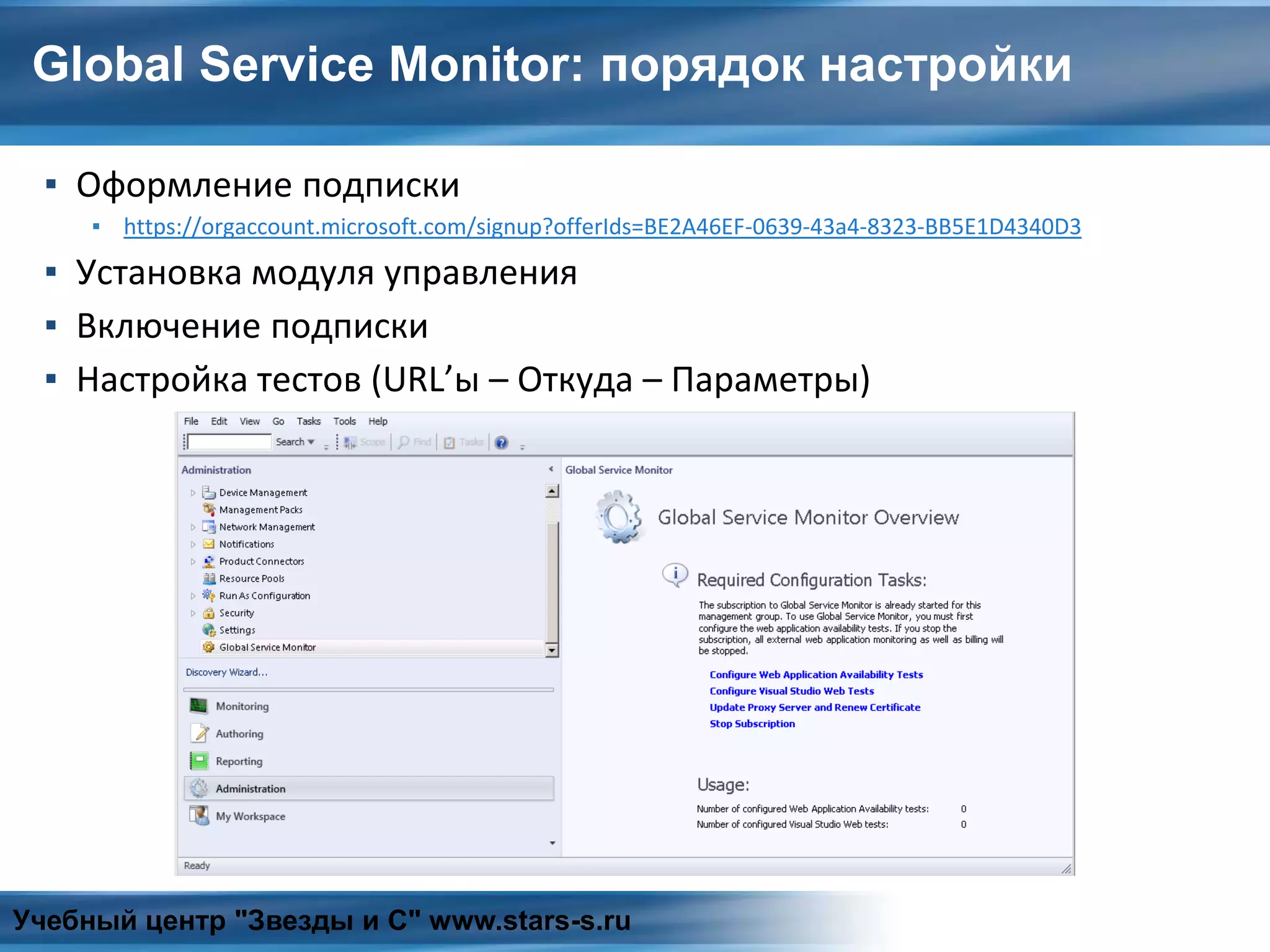Click the Reporting workspace icon
The width and height of the screenshot is (1270, 952).
[199, 761]
